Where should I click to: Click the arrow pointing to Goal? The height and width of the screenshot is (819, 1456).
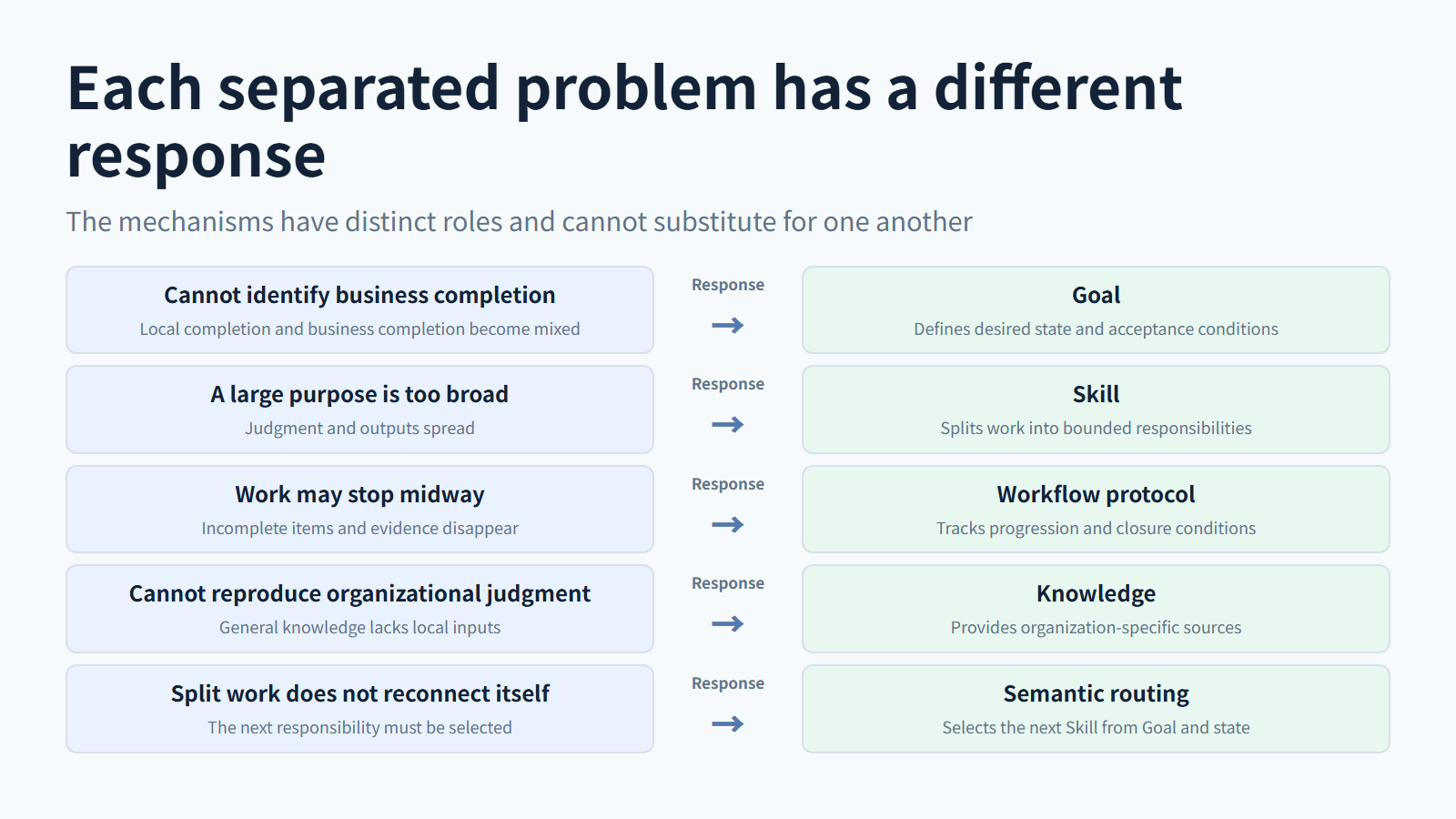pos(728,326)
